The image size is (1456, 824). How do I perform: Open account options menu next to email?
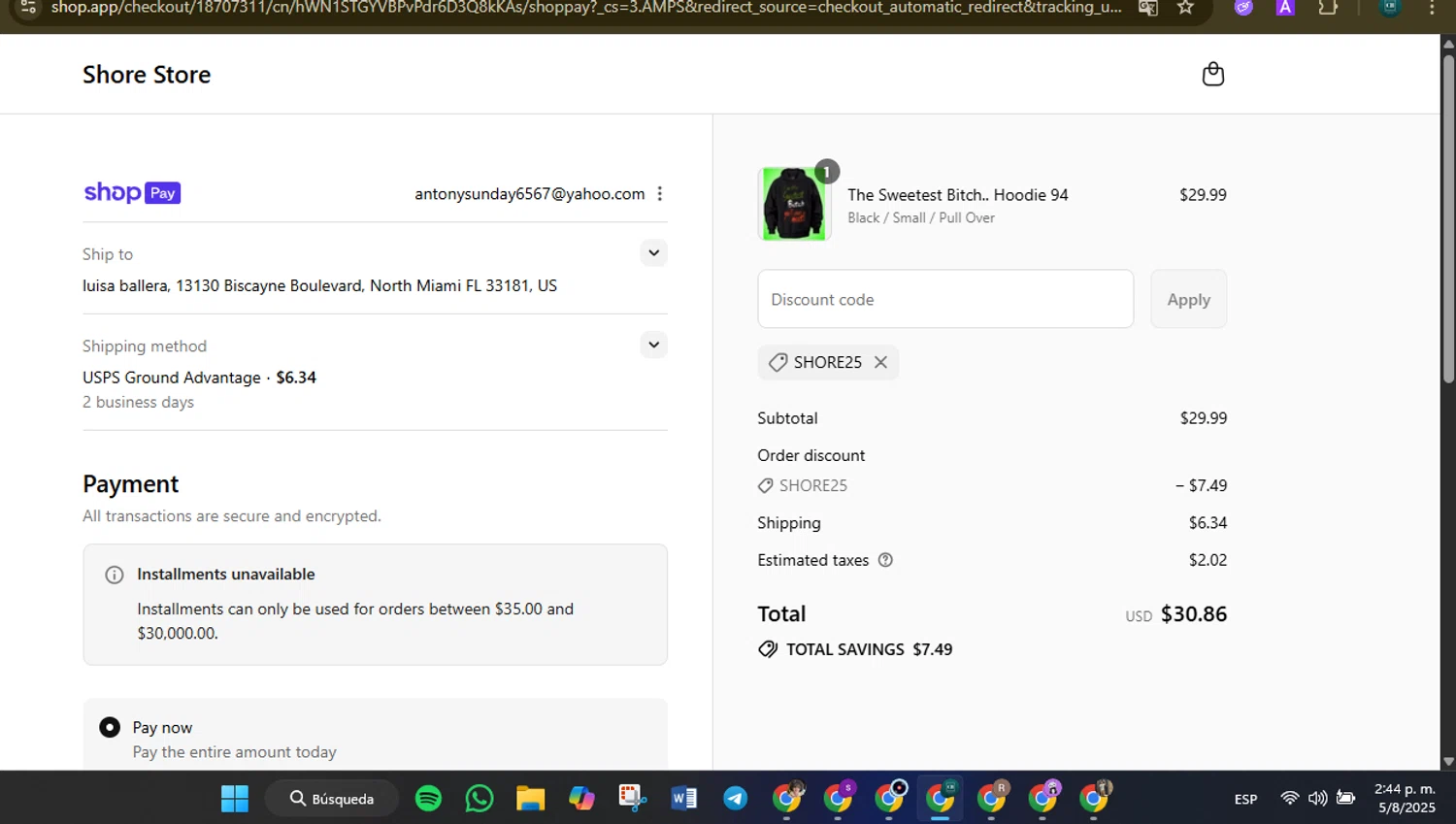[x=660, y=194]
